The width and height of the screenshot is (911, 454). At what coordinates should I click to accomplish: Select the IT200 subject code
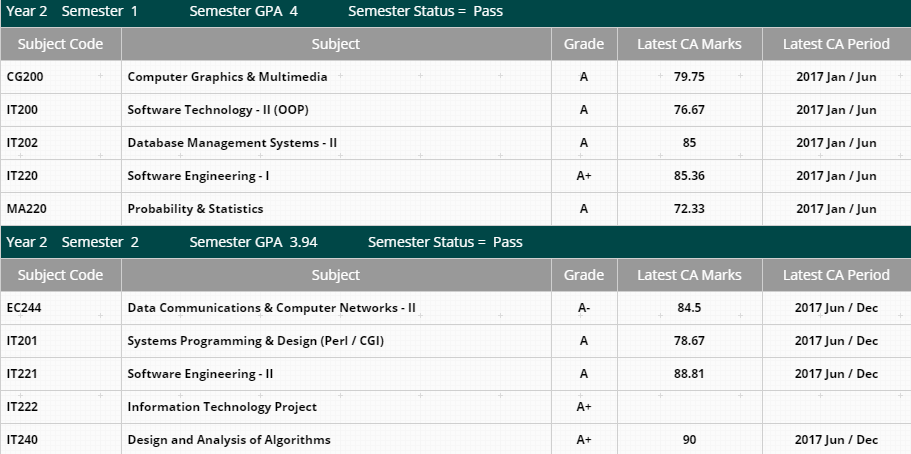tap(22, 110)
